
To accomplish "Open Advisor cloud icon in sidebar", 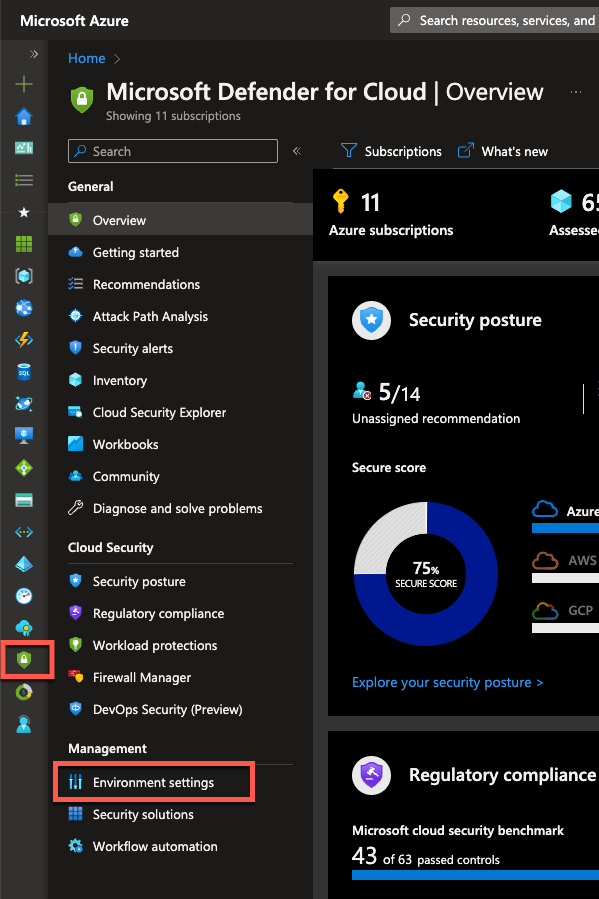I will click(24, 628).
